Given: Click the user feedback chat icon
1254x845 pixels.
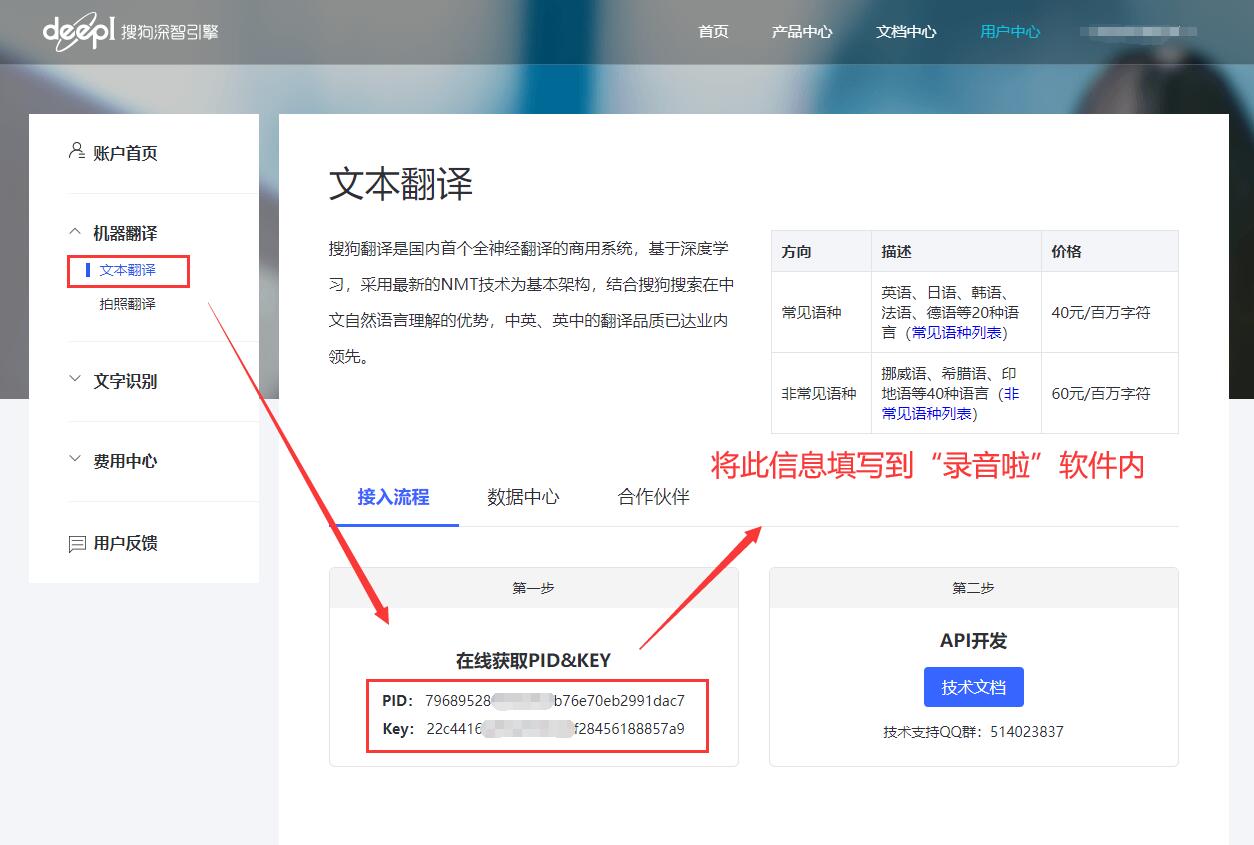Looking at the screenshot, I should pos(76,544).
